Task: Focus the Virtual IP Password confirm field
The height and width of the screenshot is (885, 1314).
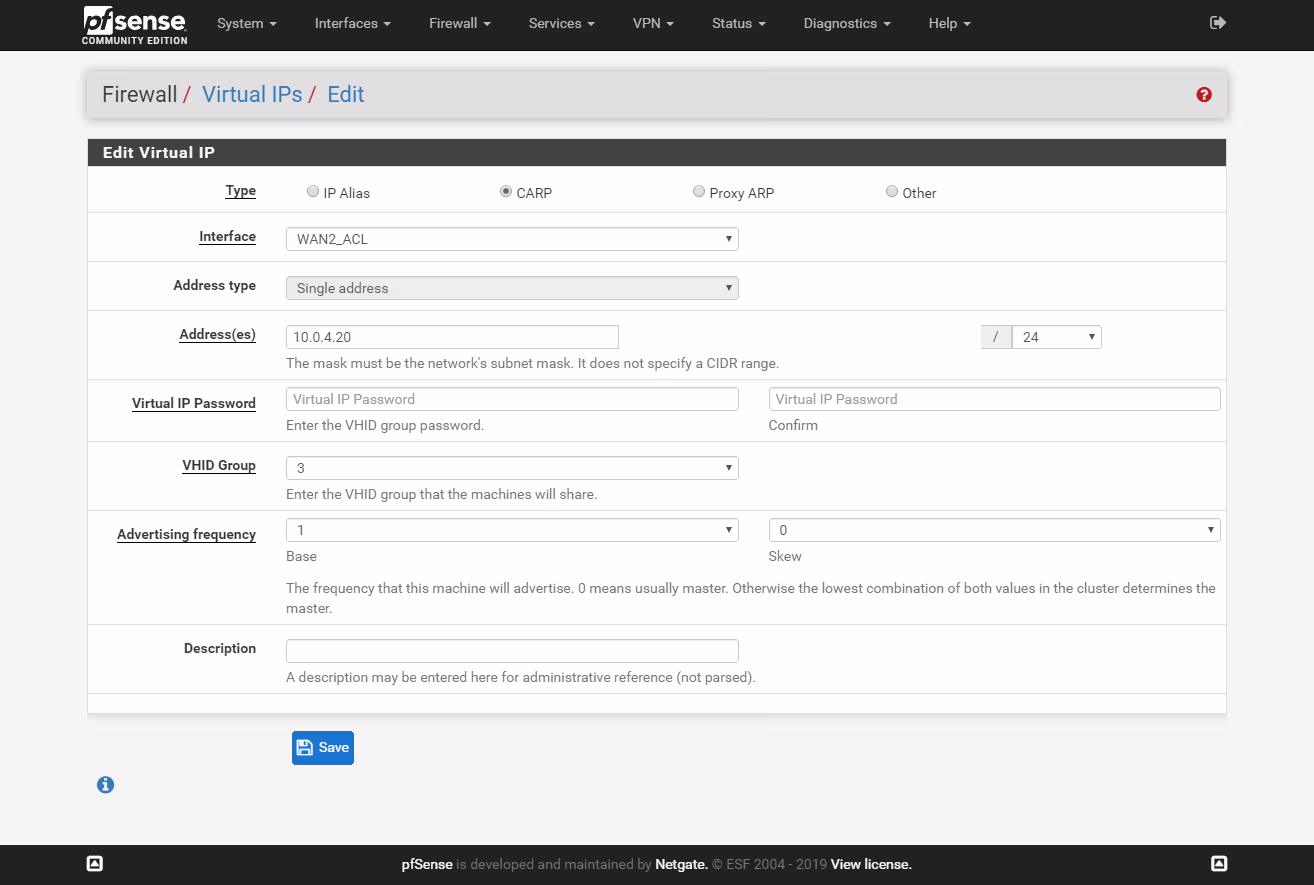Action: pos(994,399)
